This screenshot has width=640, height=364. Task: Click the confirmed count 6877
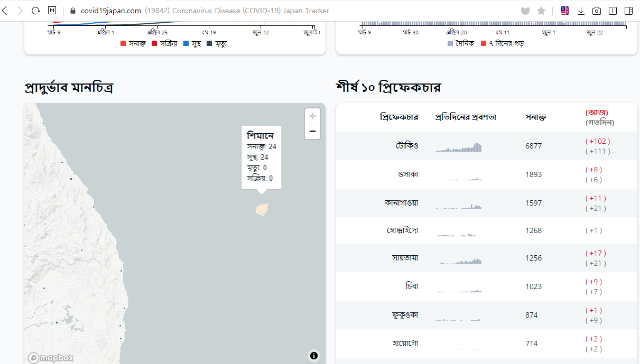tap(533, 146)
